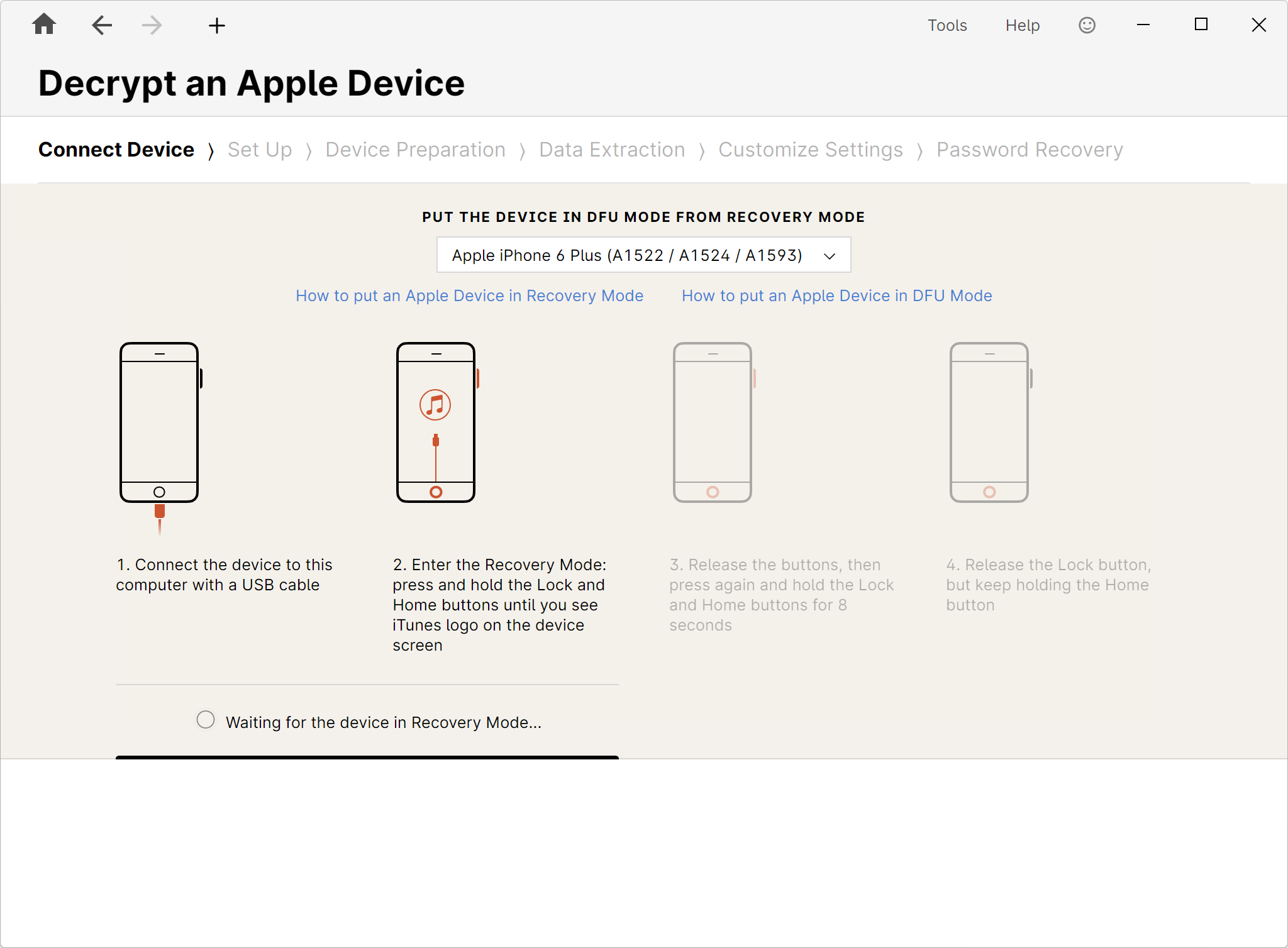The height and width of the screenshot is (948, 1288).
Task: Select the Connect Device step
Action: (x=116, y=150)
